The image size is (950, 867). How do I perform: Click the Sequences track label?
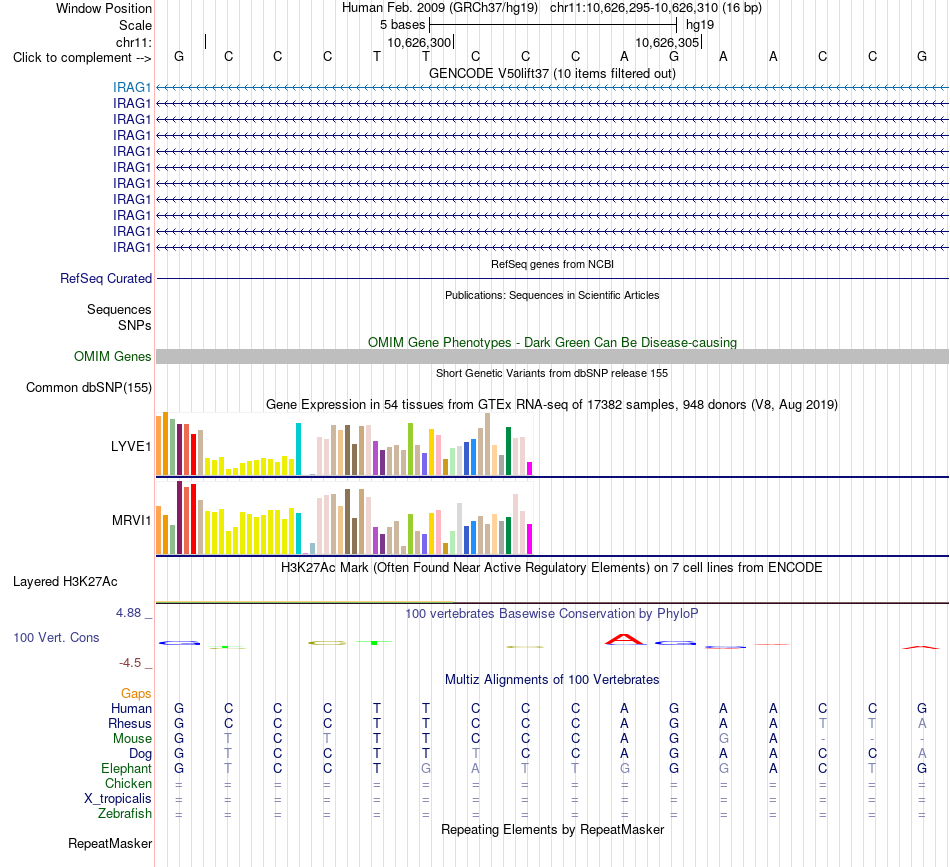tap(119, 310)
